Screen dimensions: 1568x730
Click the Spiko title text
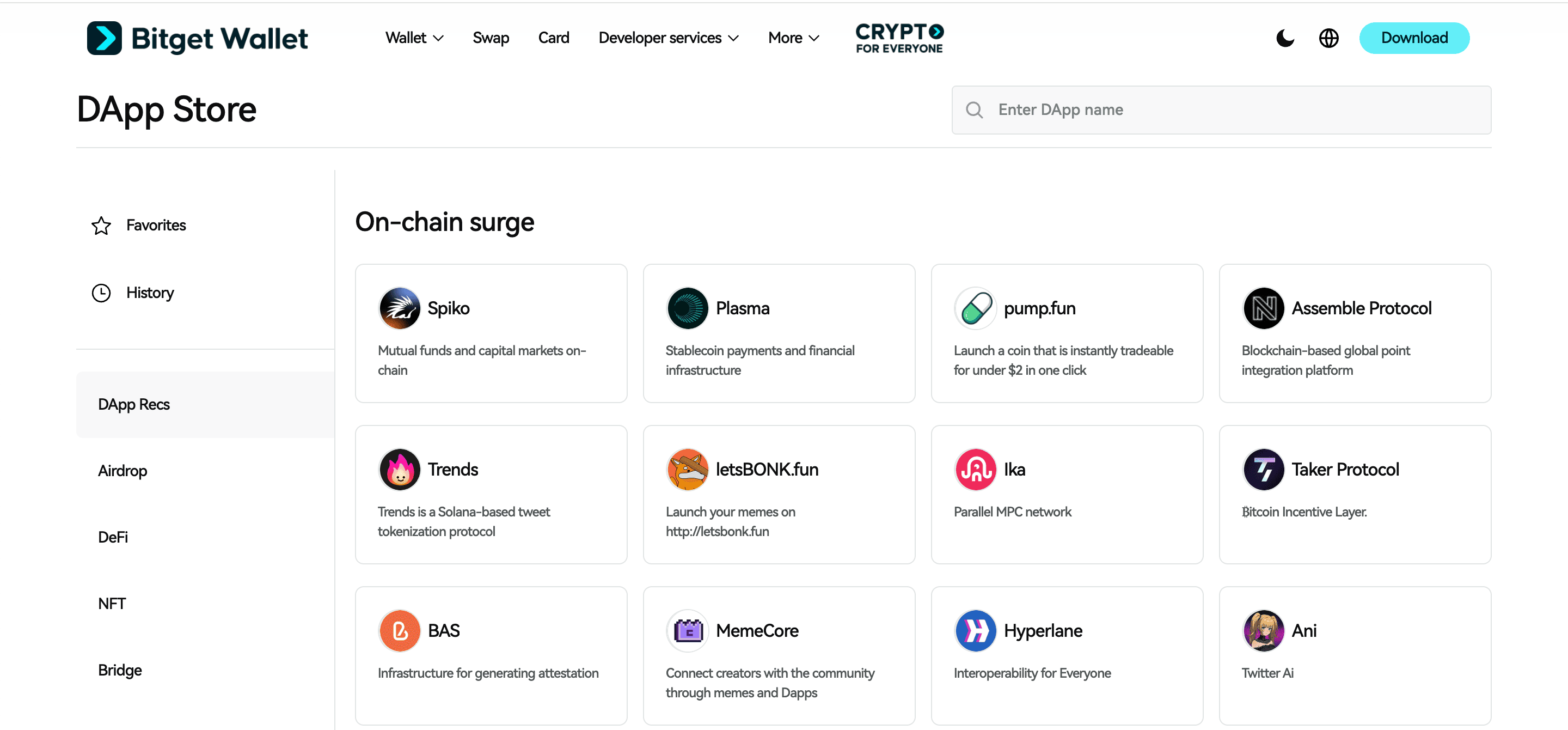[448, 308]
